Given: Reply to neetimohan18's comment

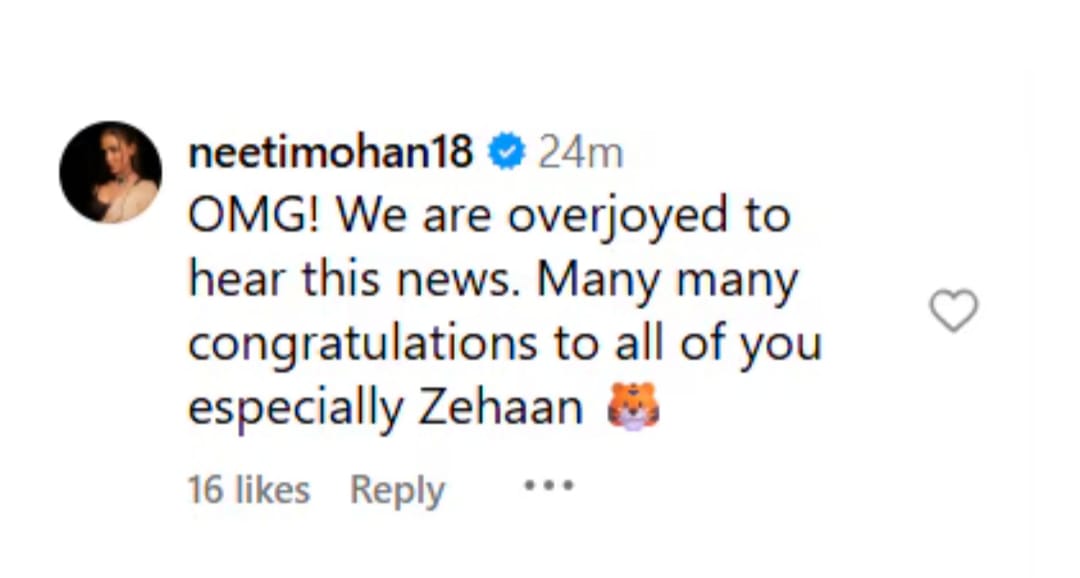Looking at the screenshot, I should (397, 490).
